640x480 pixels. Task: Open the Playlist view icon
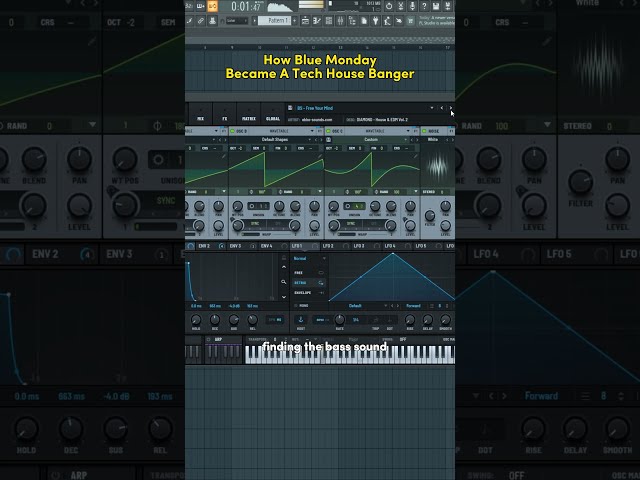305,21
